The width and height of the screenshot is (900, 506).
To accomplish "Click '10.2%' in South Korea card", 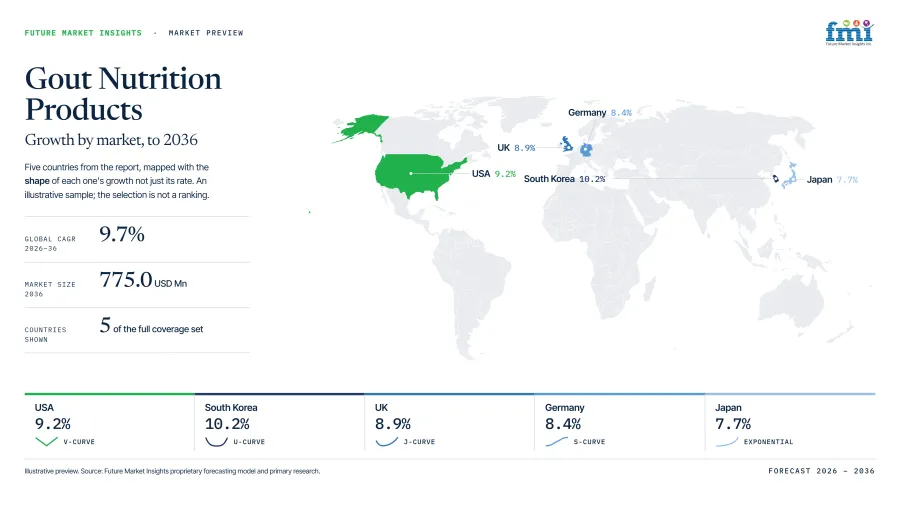I will click(x=227, y=423).
